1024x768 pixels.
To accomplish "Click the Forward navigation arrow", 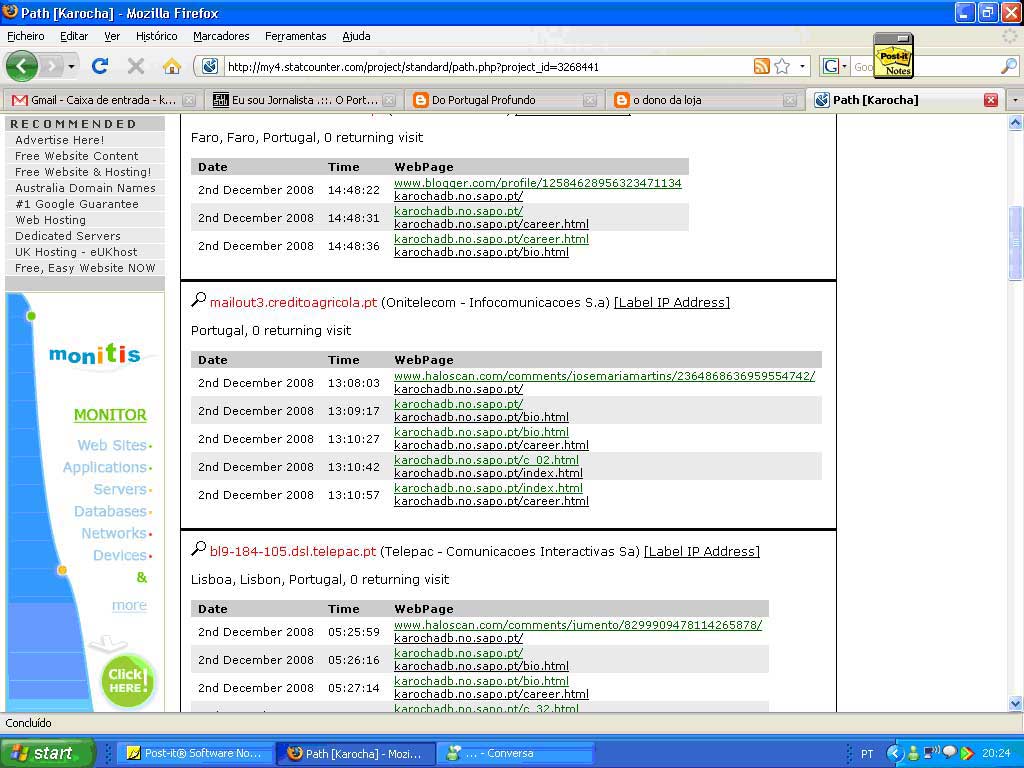I will click(x=51, y=66).
